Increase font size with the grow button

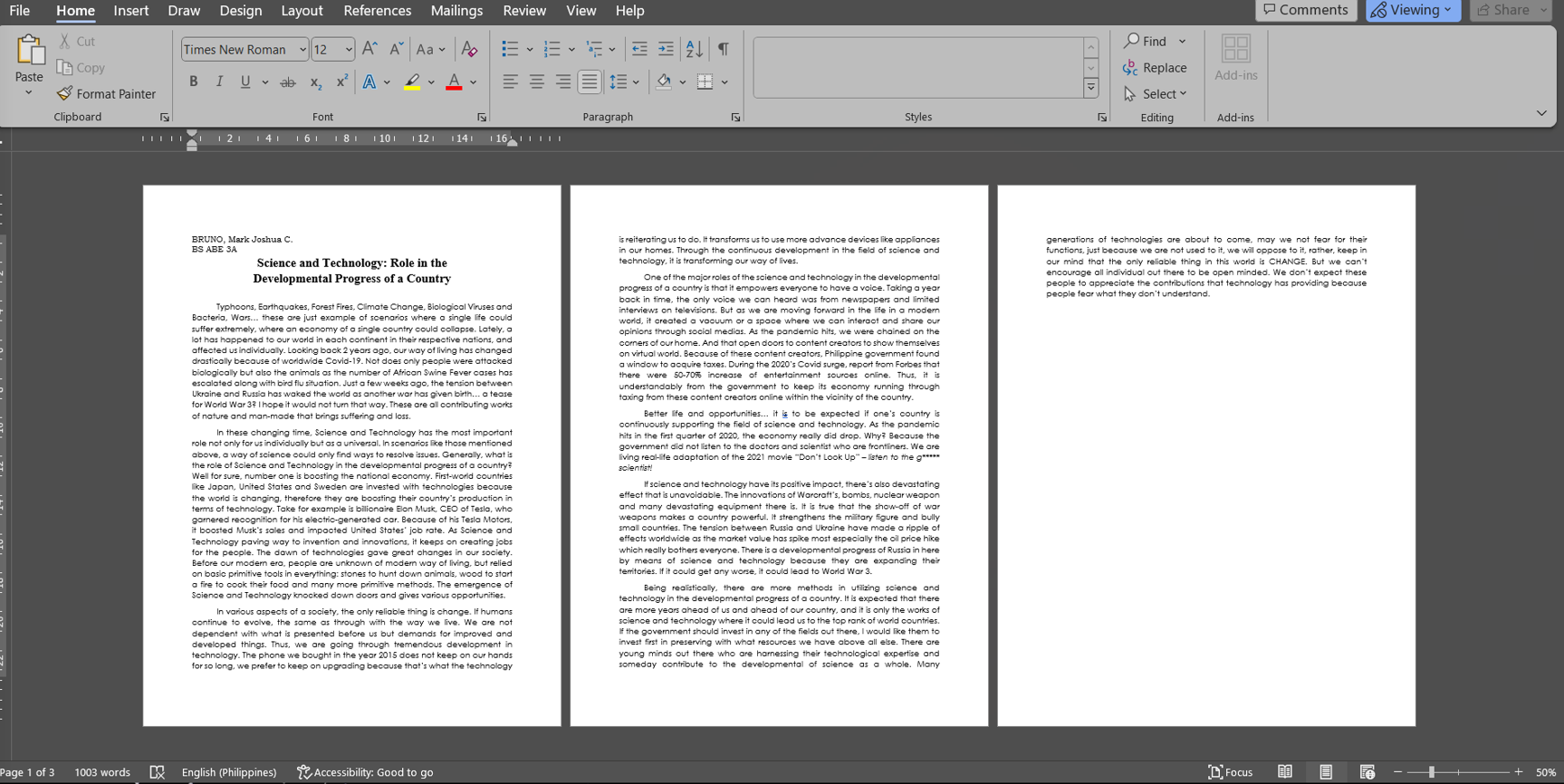[369, 49]
